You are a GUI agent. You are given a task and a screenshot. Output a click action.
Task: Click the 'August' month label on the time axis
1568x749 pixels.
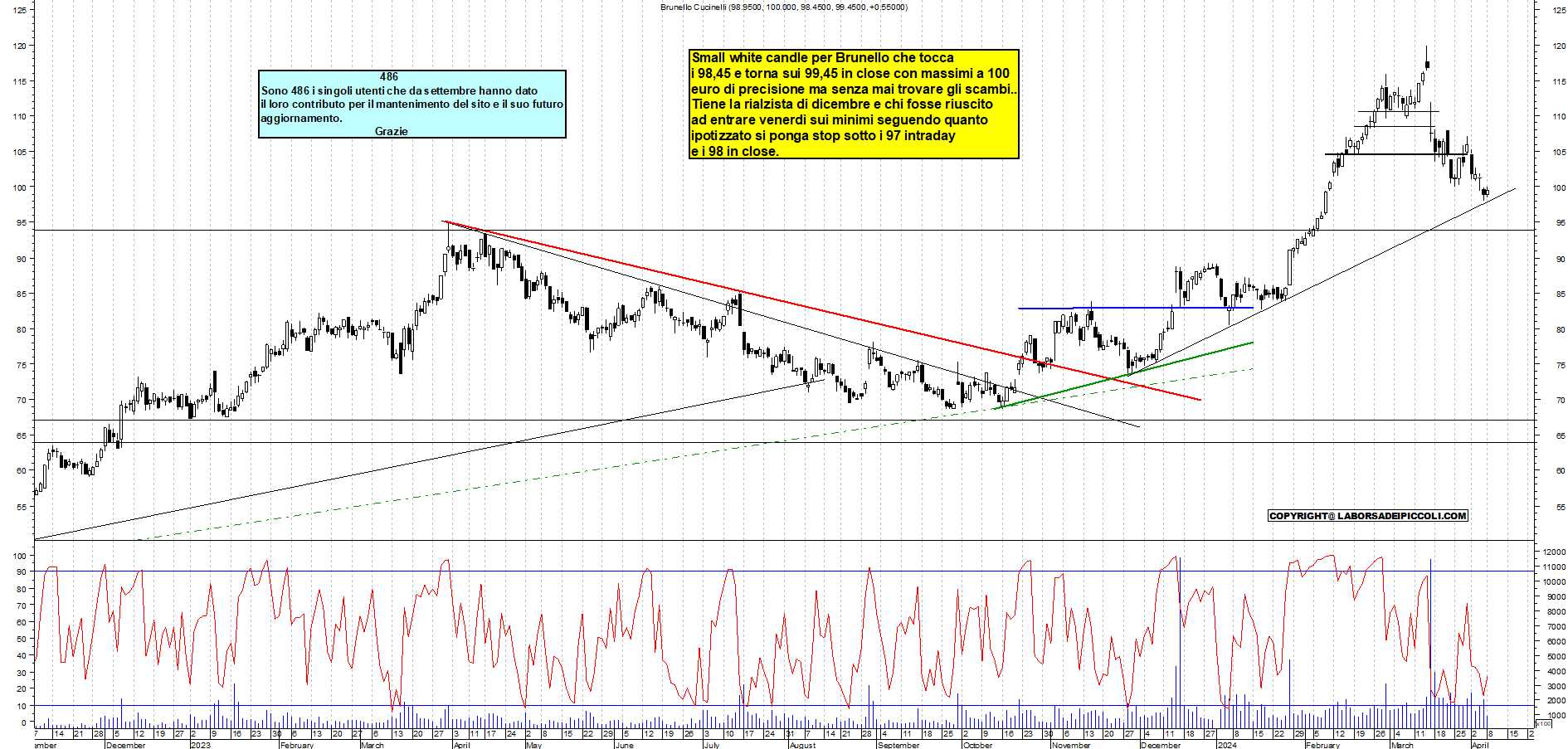802,745
